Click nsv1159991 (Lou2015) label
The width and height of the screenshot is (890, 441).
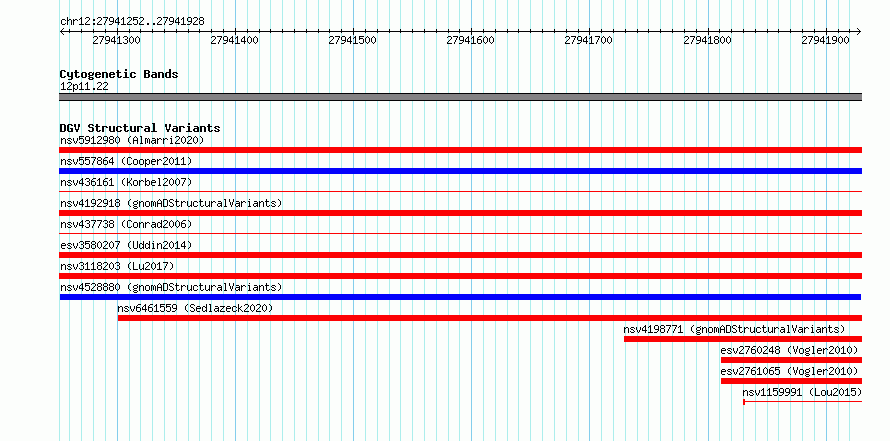[x=802, y=392]
